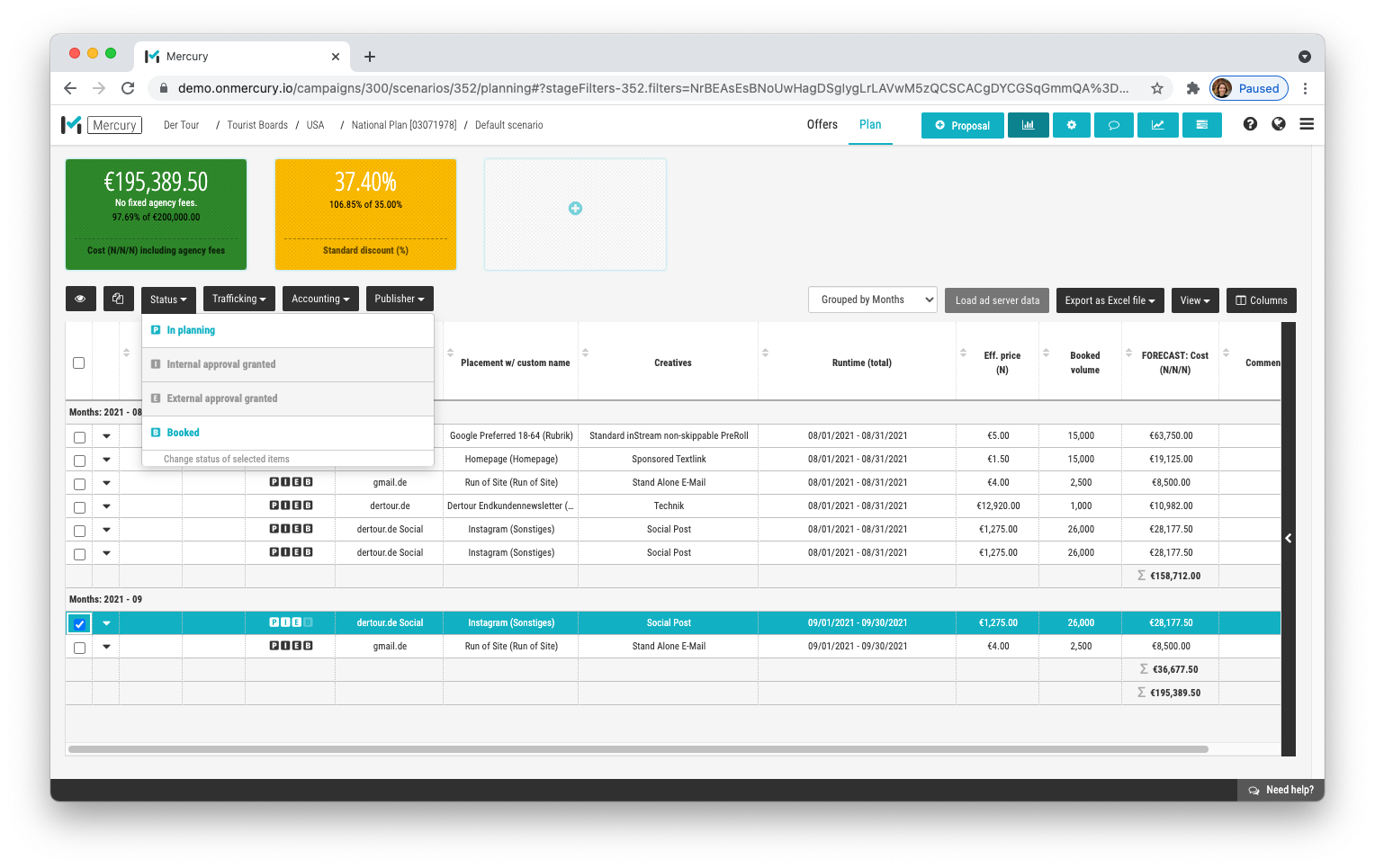Open the bar chart statistics view
The image size is (1375, 868).
click(x=1028, y=125)
